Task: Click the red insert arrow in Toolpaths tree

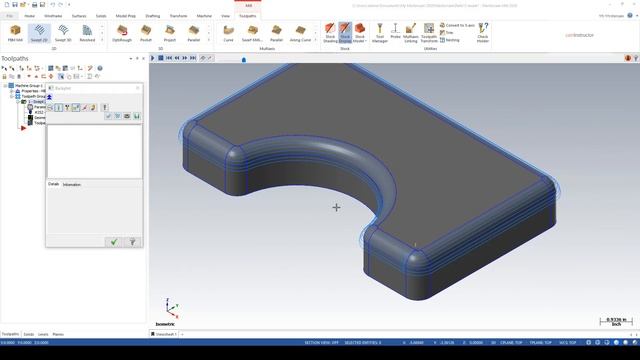Action: tap(24, 128)
